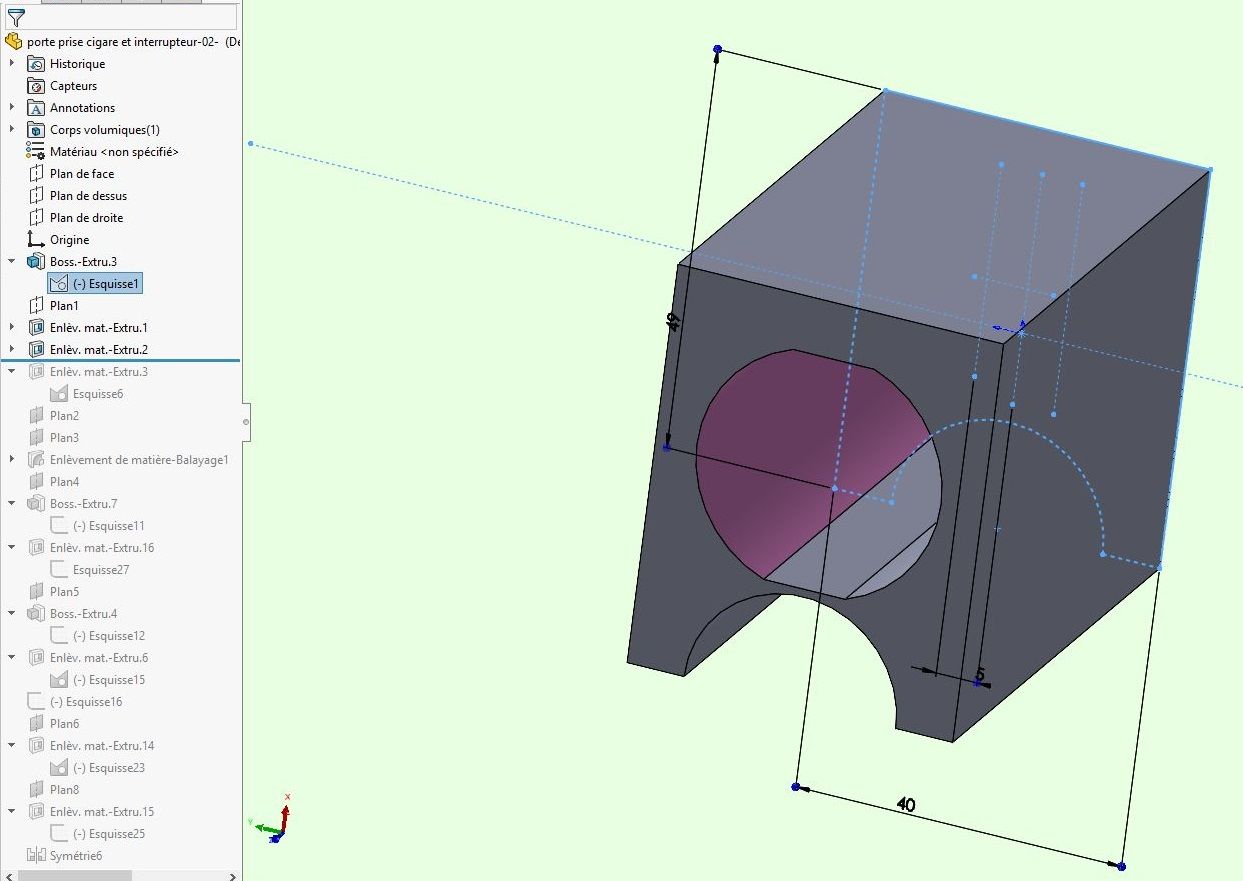Click the Enlèvement de matière-Balayage1 icon
The image size is (1243, 881).
point(37,460)
